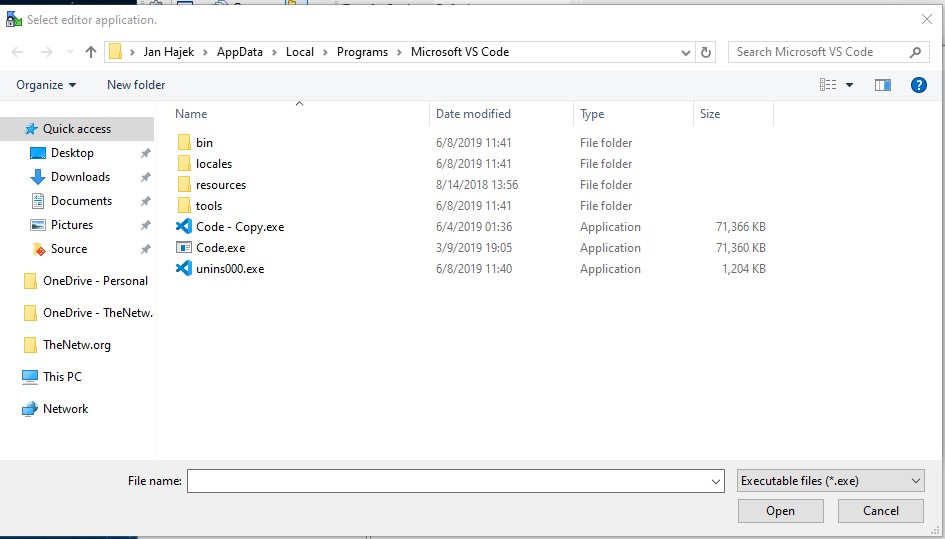Select the Code - Copy.exe file

click(239, 227)
